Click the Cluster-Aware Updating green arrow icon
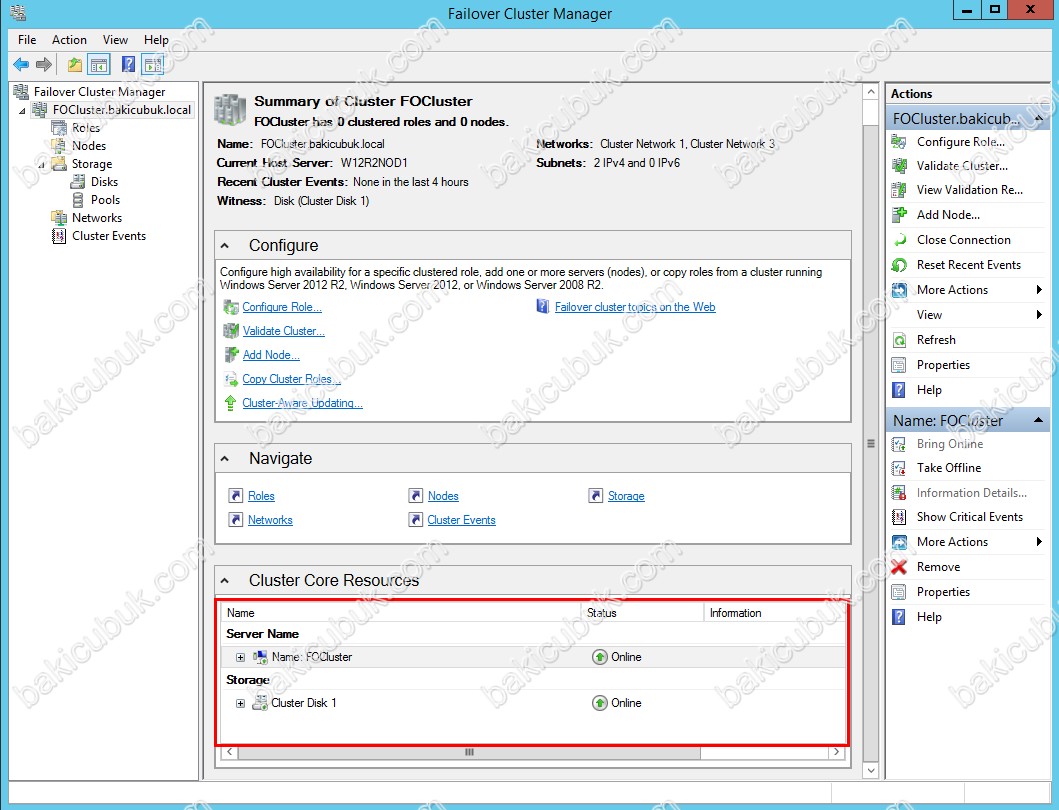1059x810 pixels. coord(230,403)
